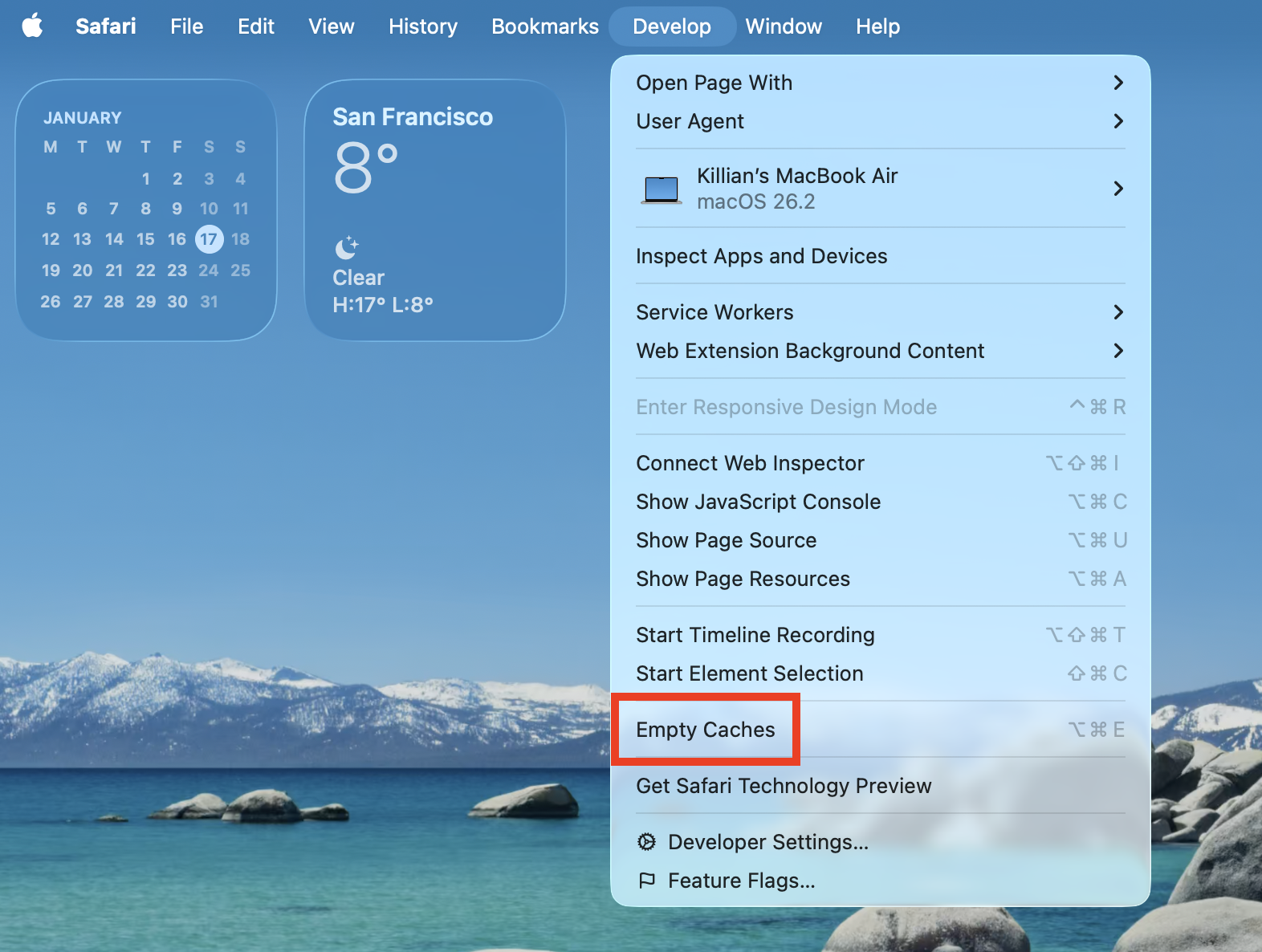The image size is (1262, 952).
Task: Open the File menu
Action: click(x=186, y=26)
